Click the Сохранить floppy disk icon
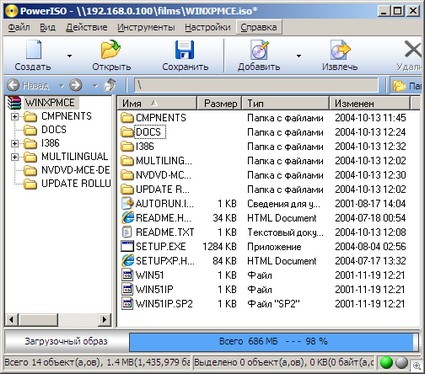Screen dimensions: 425x374 pos(185,50)
